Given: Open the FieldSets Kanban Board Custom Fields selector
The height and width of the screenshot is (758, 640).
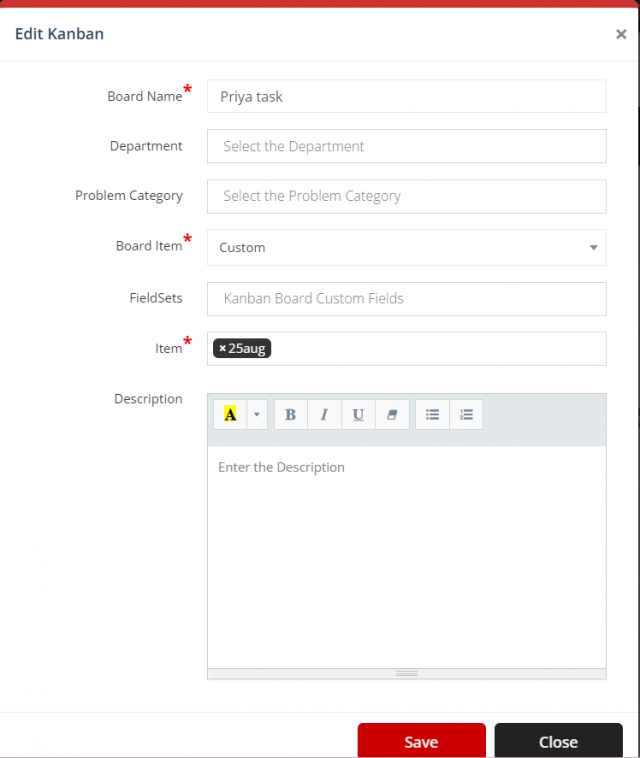Looking at the screenshot, I should [x=407, y=299].
